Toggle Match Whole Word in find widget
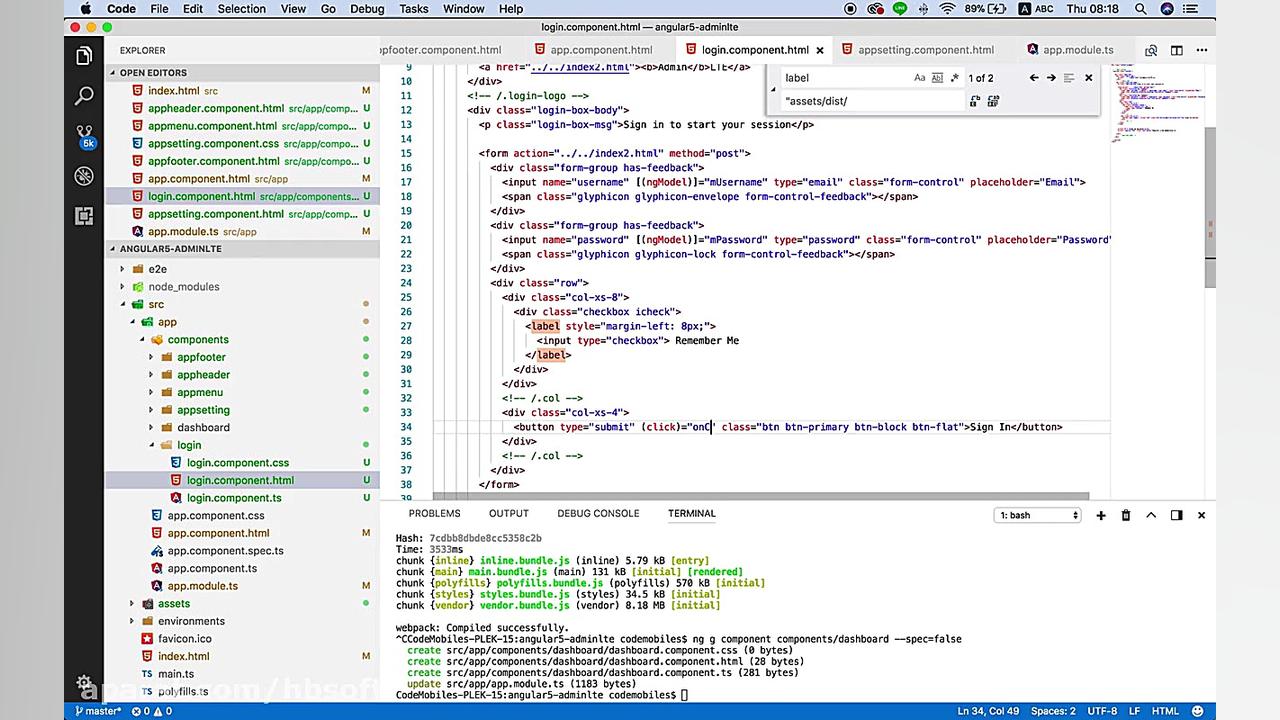The height and width of the screenshot is (720, 1280). [937, 78]
